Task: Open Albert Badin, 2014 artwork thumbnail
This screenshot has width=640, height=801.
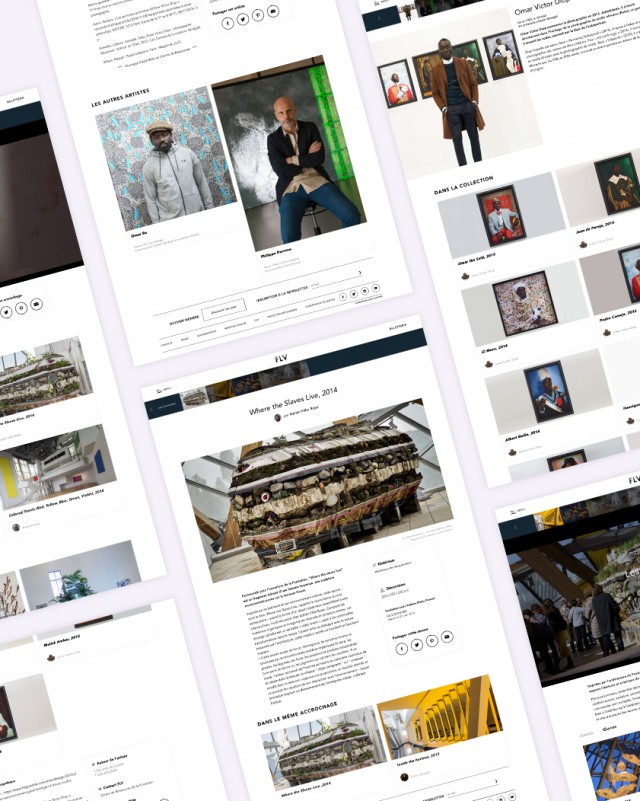Action: click(x=549, y=391)
